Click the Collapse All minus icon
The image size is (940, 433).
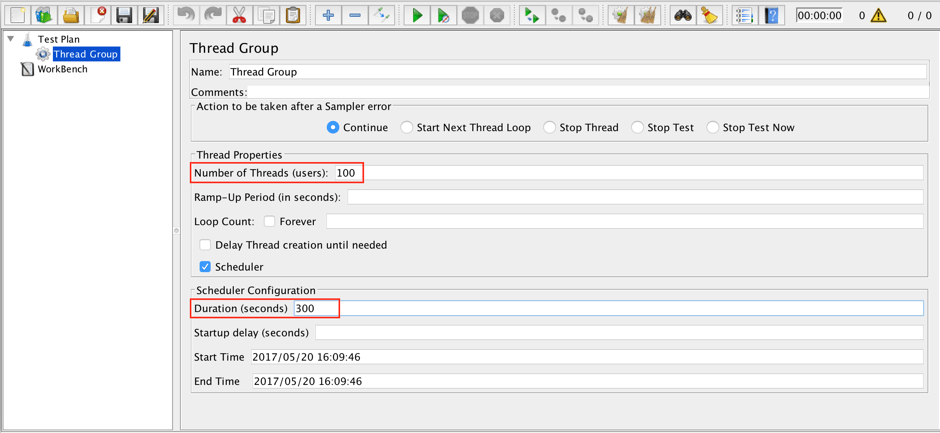(355, 15)
